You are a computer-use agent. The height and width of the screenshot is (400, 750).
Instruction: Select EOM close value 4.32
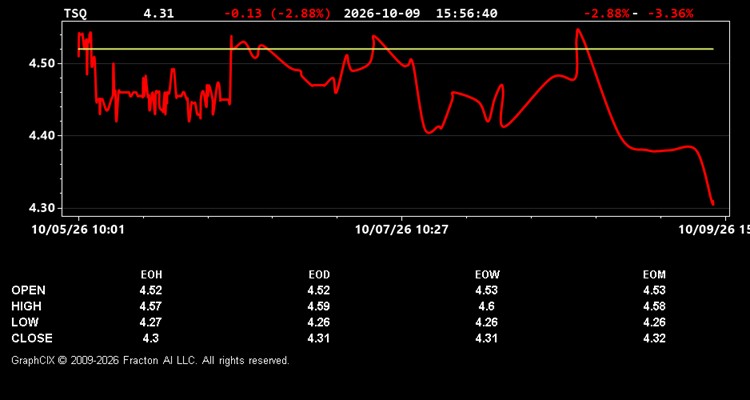pos(654,338)
